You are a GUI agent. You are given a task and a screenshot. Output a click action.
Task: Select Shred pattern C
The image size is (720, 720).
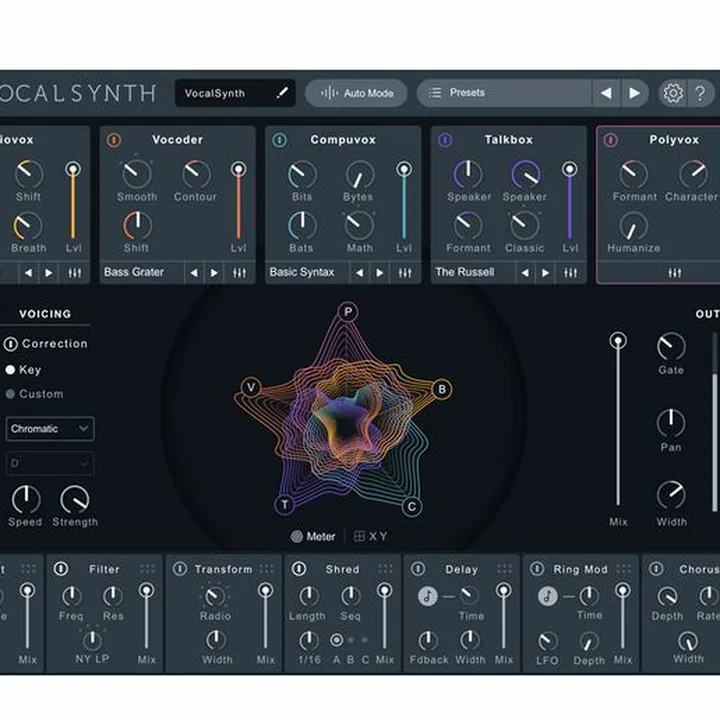365,640
